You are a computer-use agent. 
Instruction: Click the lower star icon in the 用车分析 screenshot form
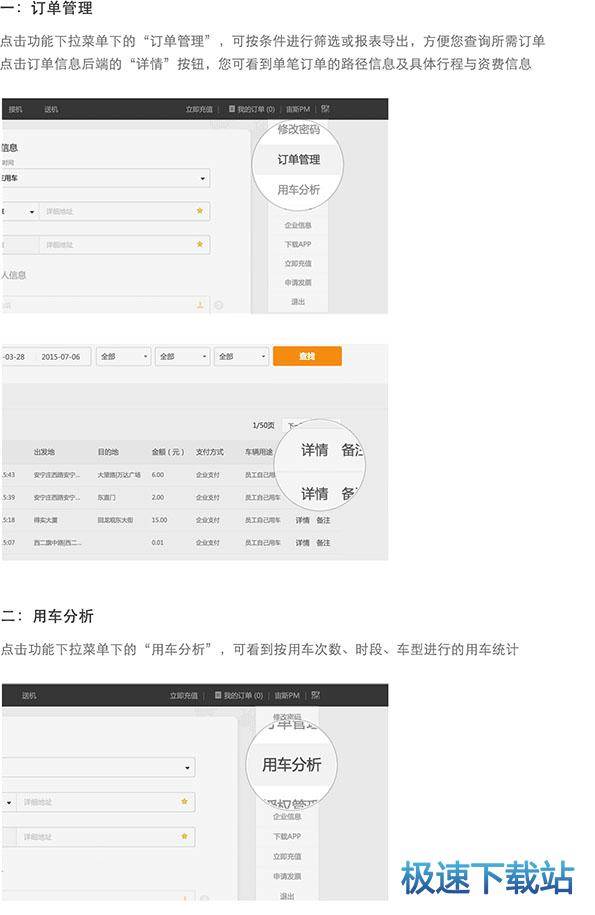pos(184,836)
